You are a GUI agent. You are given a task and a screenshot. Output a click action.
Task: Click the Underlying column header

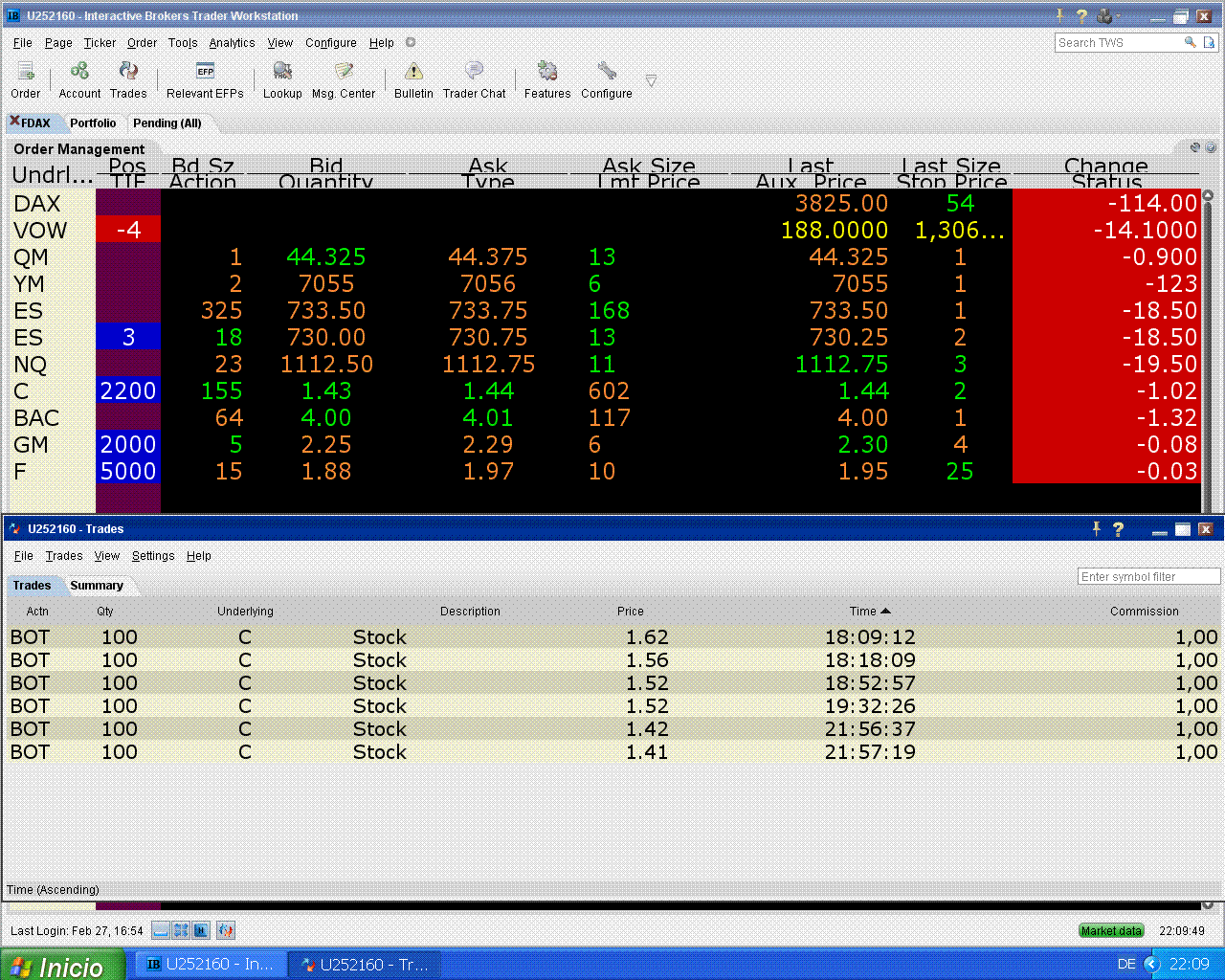pos(245,612)
